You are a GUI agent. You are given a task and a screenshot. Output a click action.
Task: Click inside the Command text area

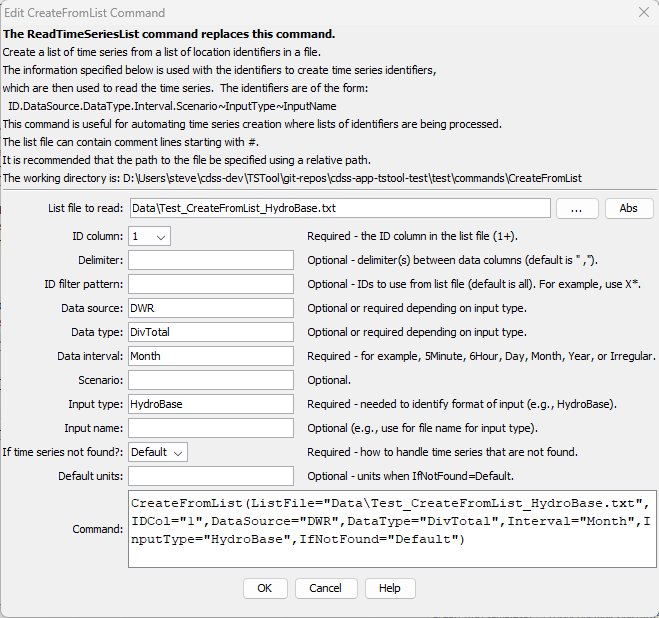click(x=392, y=529)
